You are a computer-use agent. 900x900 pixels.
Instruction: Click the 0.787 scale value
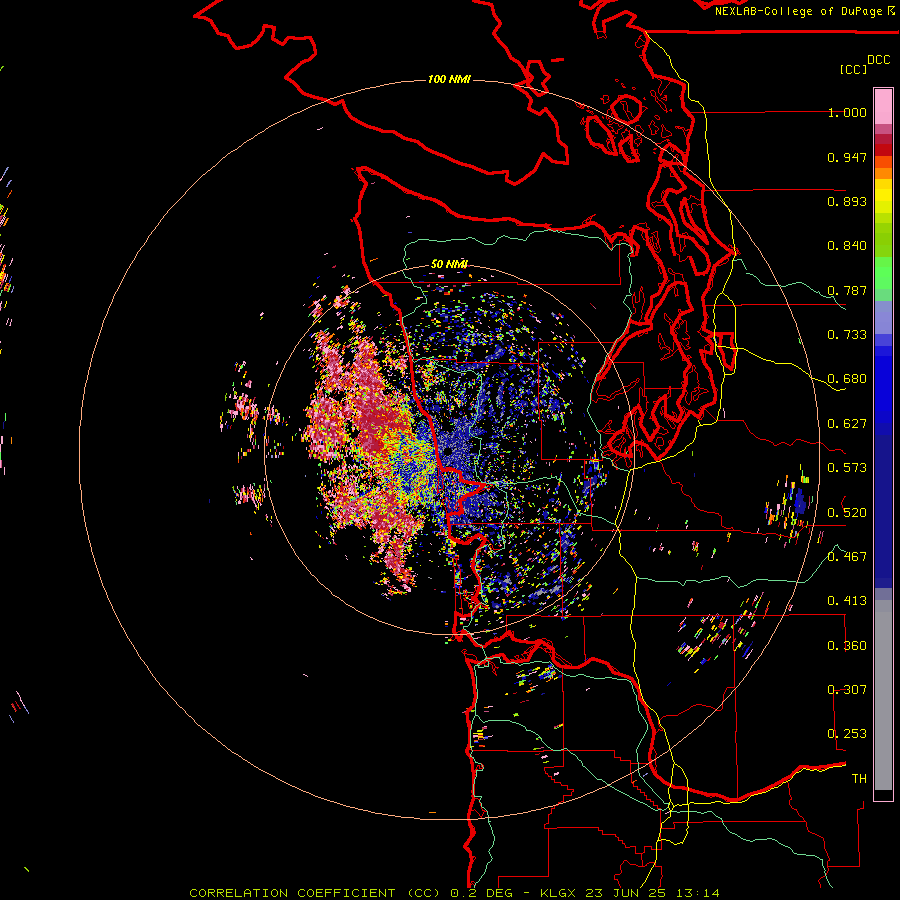tap(847, 290)
